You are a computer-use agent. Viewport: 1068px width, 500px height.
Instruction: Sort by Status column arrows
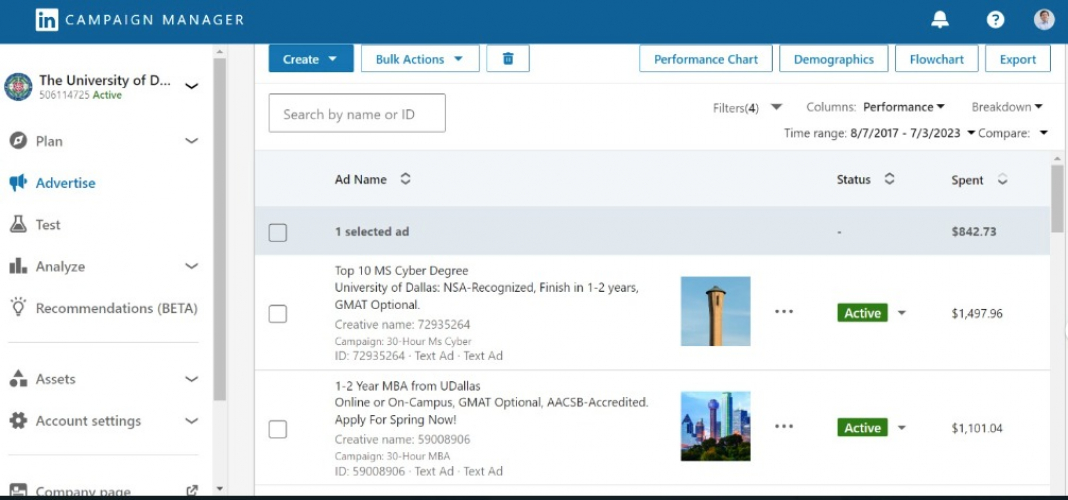click(889, 179)
